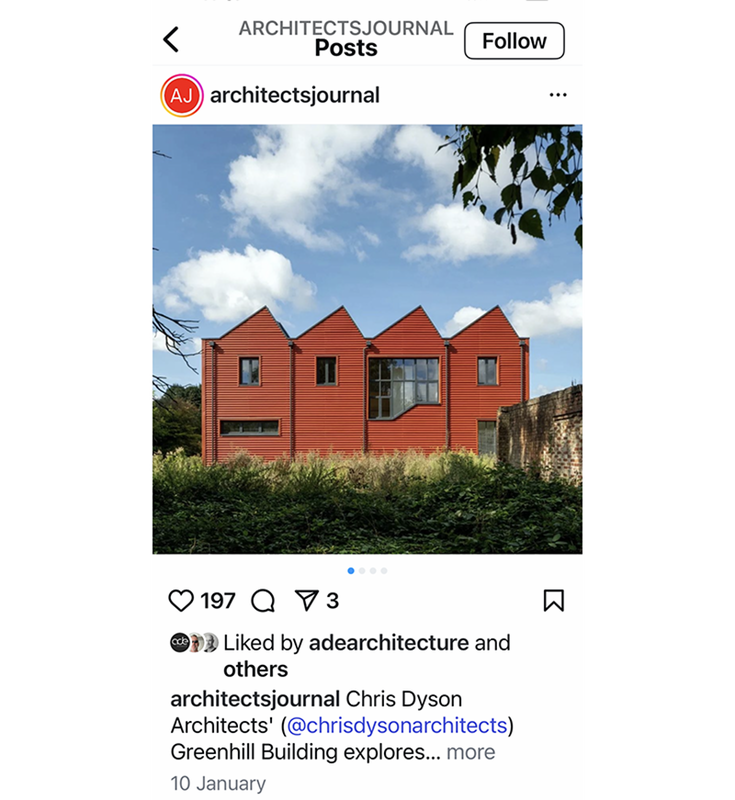Viewport: 735px width, 800px height.
Task: View likers' profile avatars
Action: pyautogui.click(x=194, y=642)
